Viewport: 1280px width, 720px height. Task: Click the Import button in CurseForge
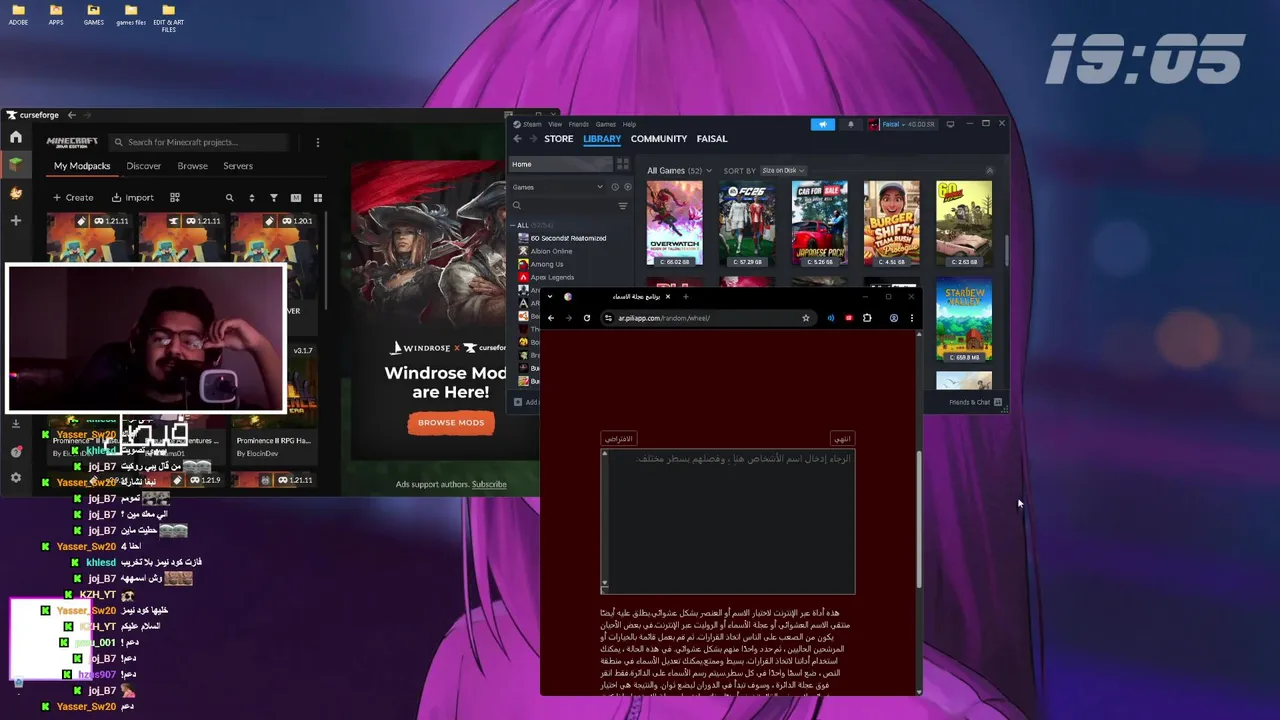coord(132,198)
